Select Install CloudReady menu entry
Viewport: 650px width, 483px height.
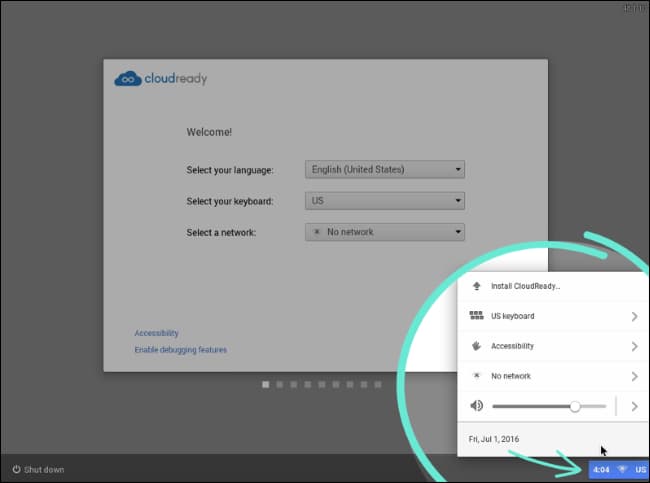pyautogui.click(x=525, y=286)
